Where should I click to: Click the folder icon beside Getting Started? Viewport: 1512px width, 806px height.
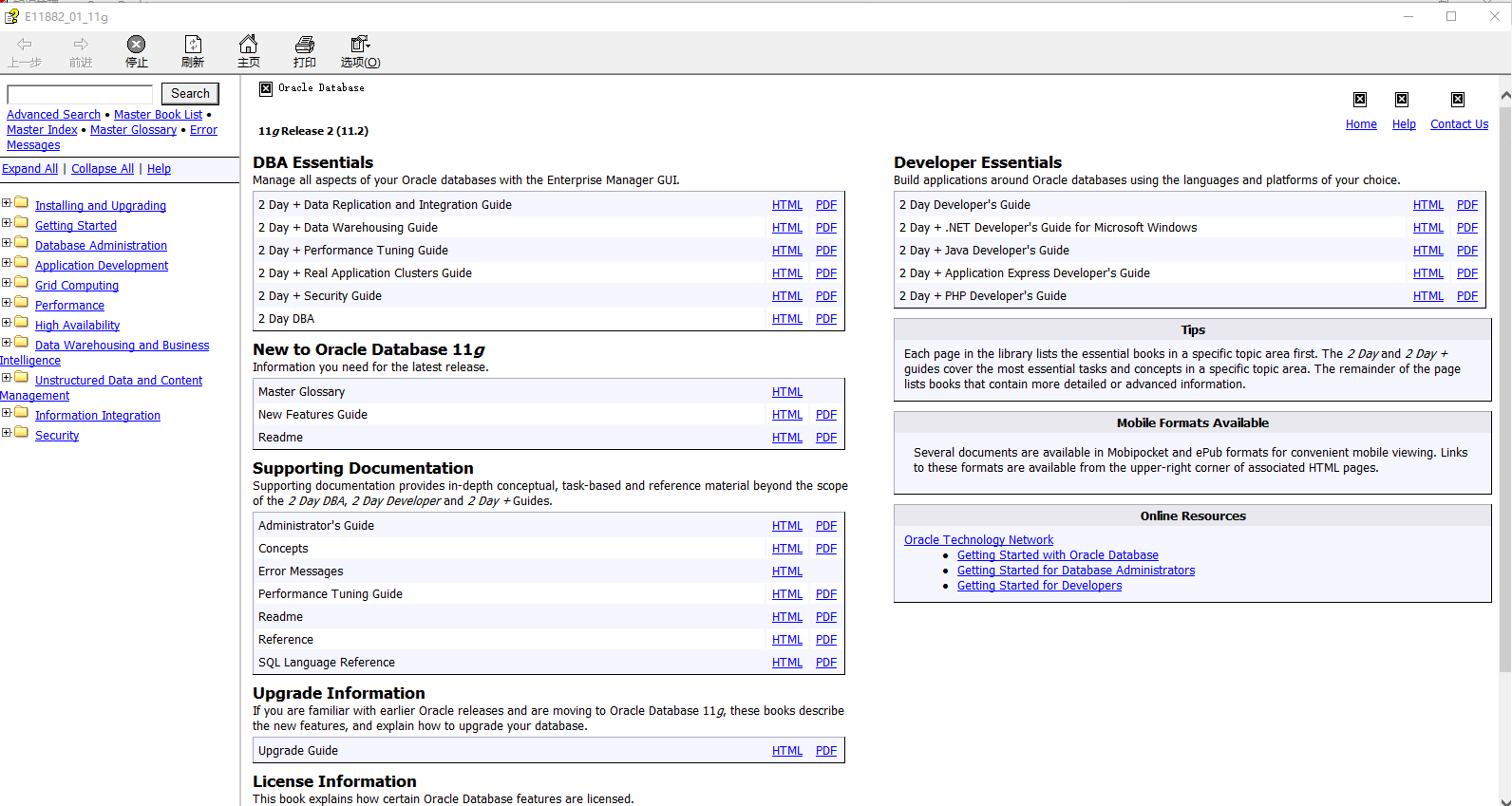click(21, 223)
